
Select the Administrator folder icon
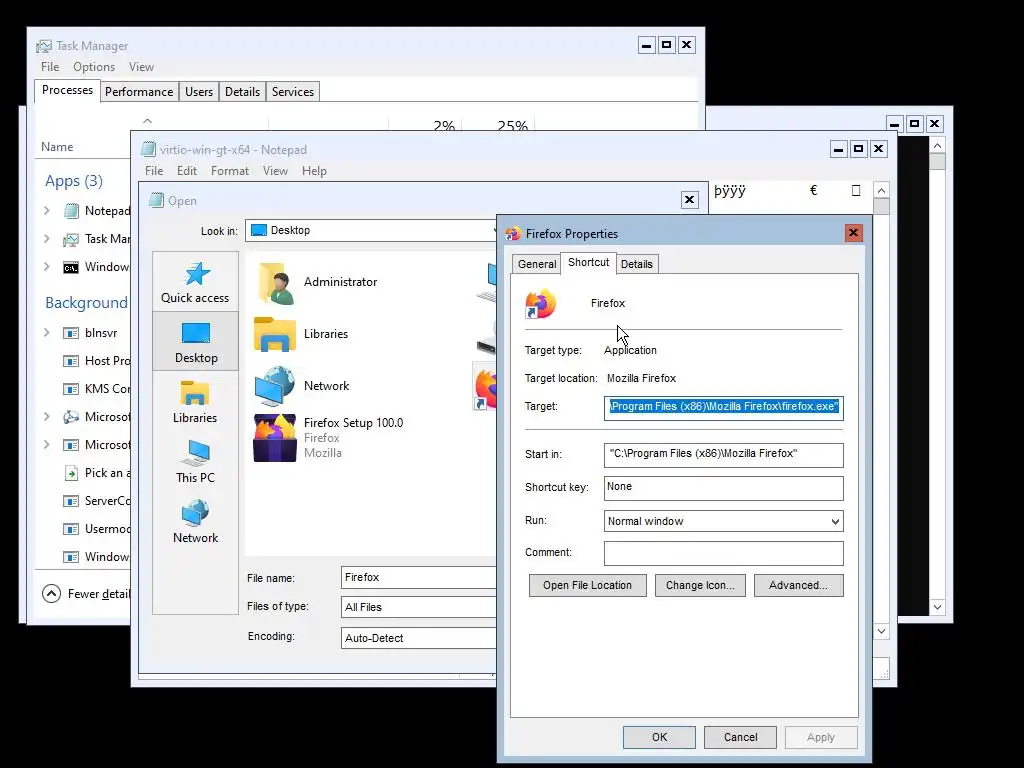tap(276, 283)
